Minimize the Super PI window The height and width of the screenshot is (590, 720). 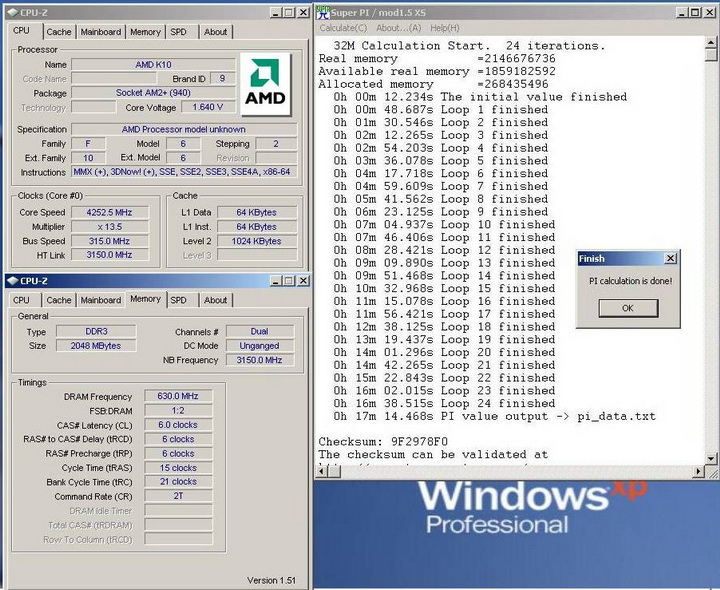pyautogui.click(x=682, y=13)
